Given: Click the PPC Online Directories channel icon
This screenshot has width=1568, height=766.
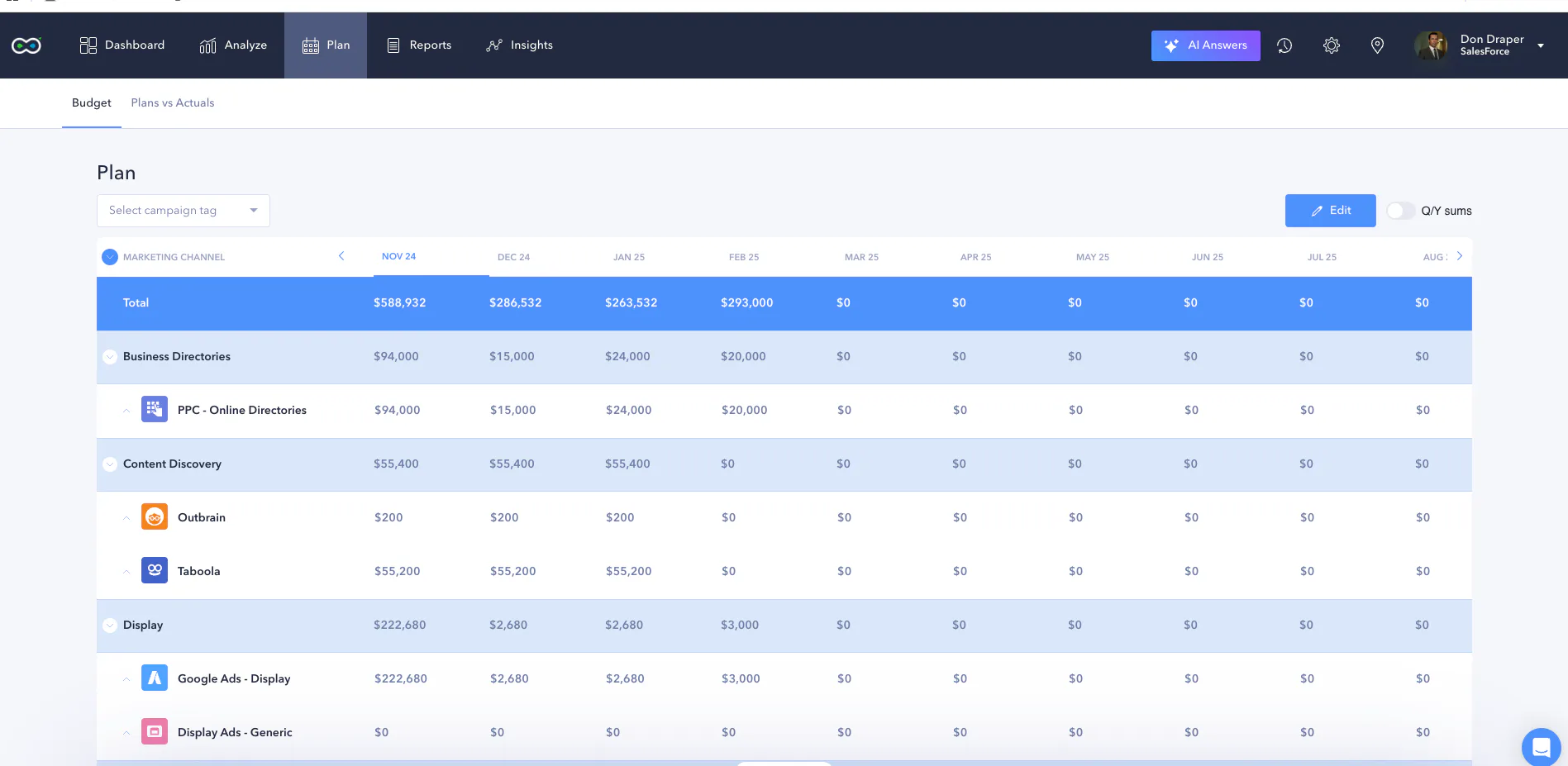Looking at the screenshot, I should point(155,409).
